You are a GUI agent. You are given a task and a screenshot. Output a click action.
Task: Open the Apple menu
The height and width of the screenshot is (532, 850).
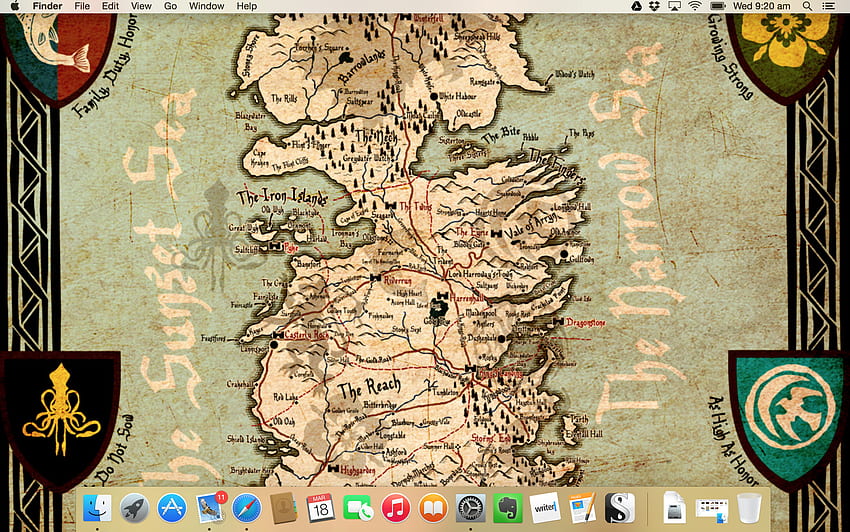click(x=15, y=6)
